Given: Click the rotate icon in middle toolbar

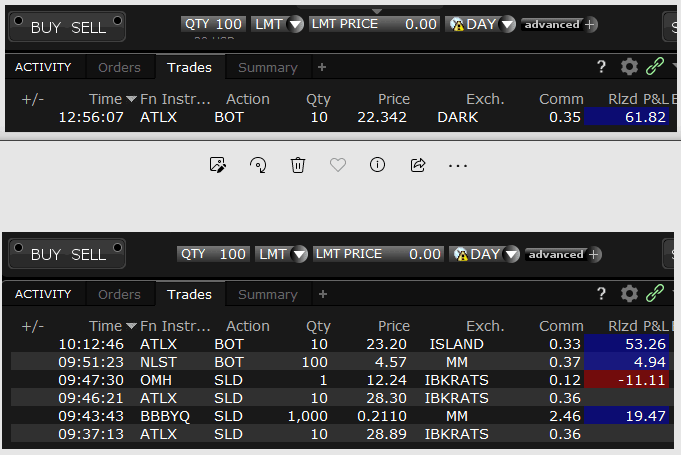Looking at the screenshot, I should (257, 165).
